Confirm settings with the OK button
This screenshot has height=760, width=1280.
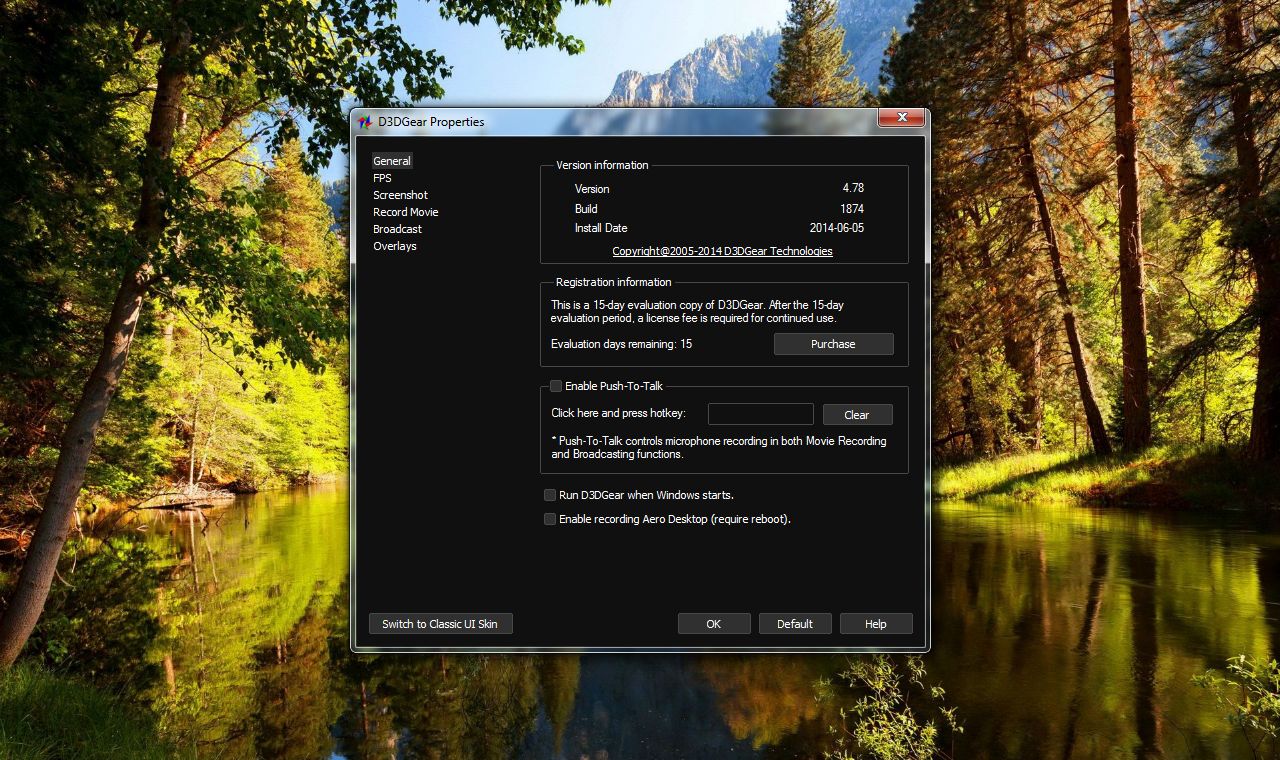coord(713,624)
